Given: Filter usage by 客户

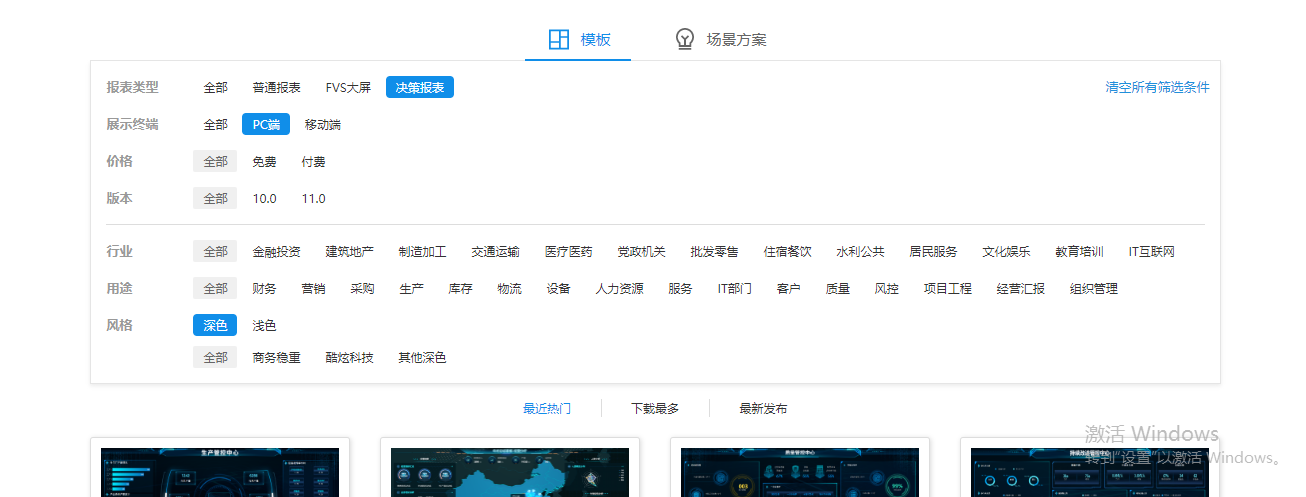Looking at the screenshot, I should coord(788,288).
